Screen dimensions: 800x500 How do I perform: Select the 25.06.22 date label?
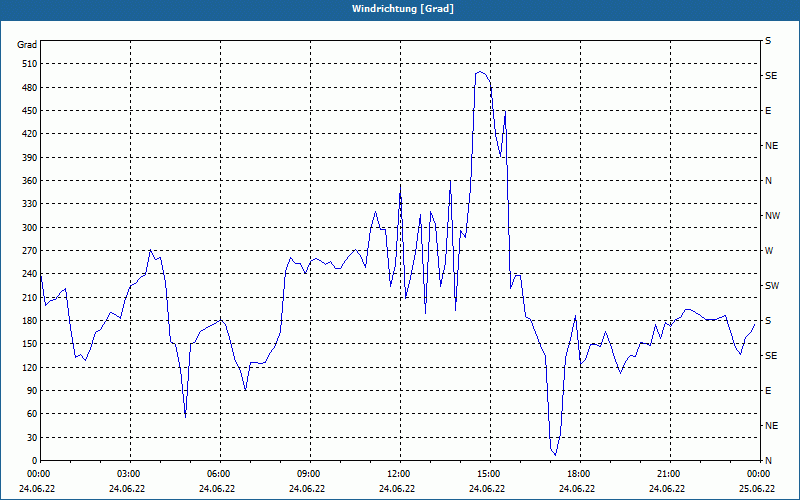pos(757,488)
